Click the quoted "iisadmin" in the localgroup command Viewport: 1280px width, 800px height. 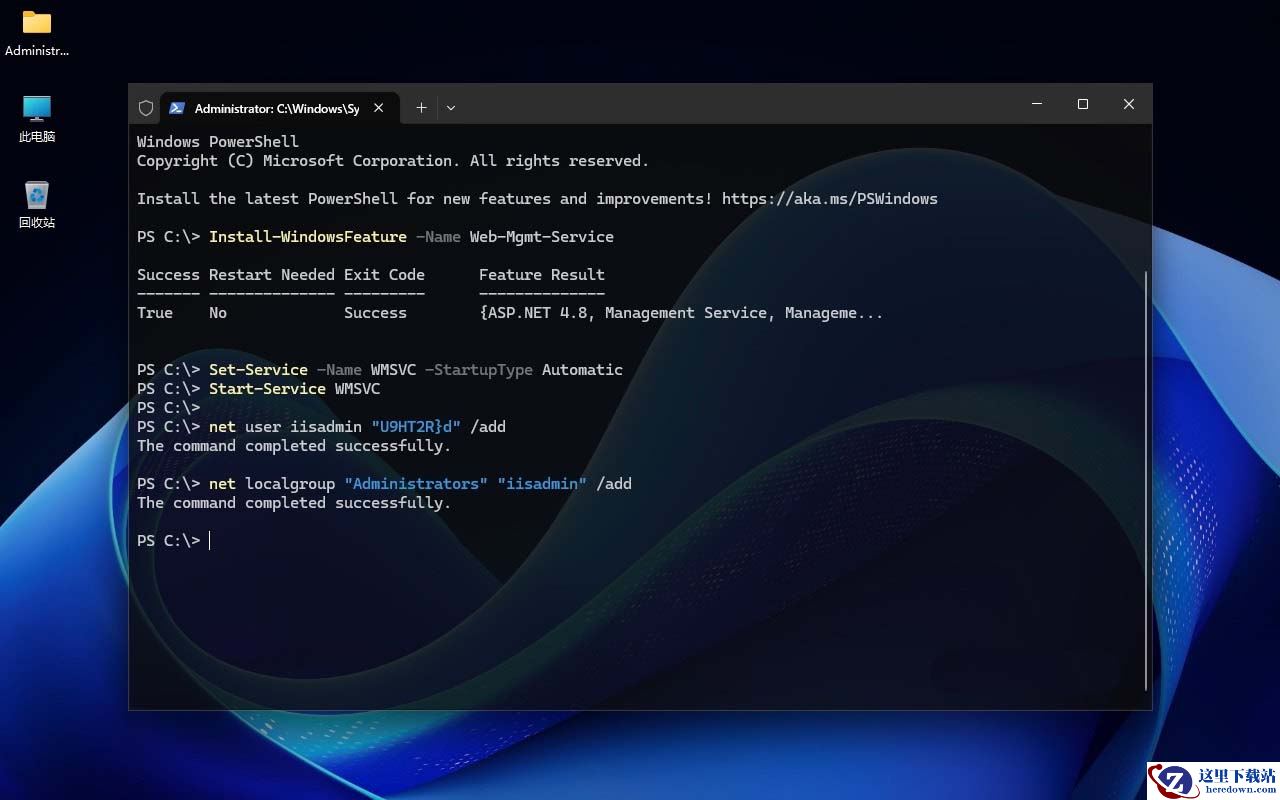542,484
